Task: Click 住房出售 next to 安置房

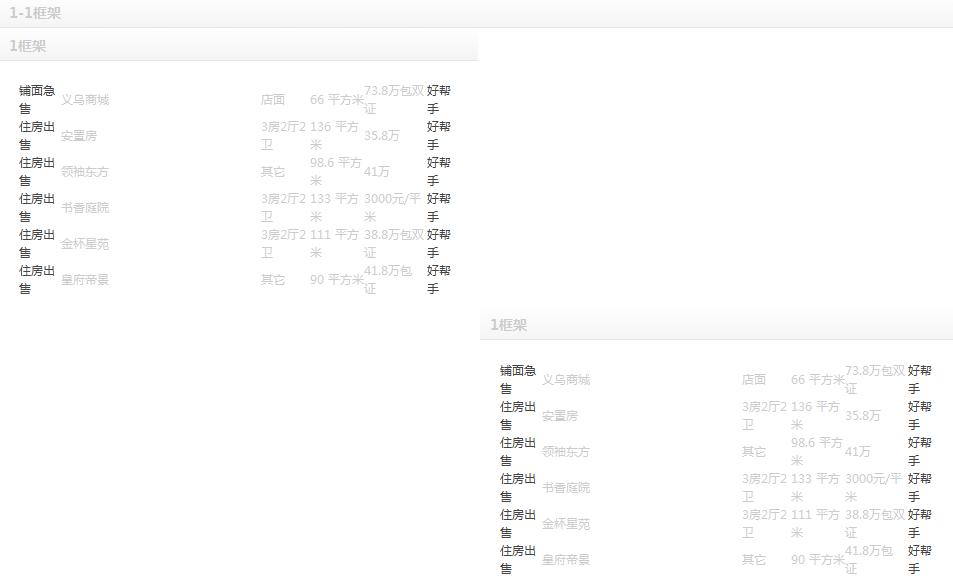Action: (x=36, y=135)
